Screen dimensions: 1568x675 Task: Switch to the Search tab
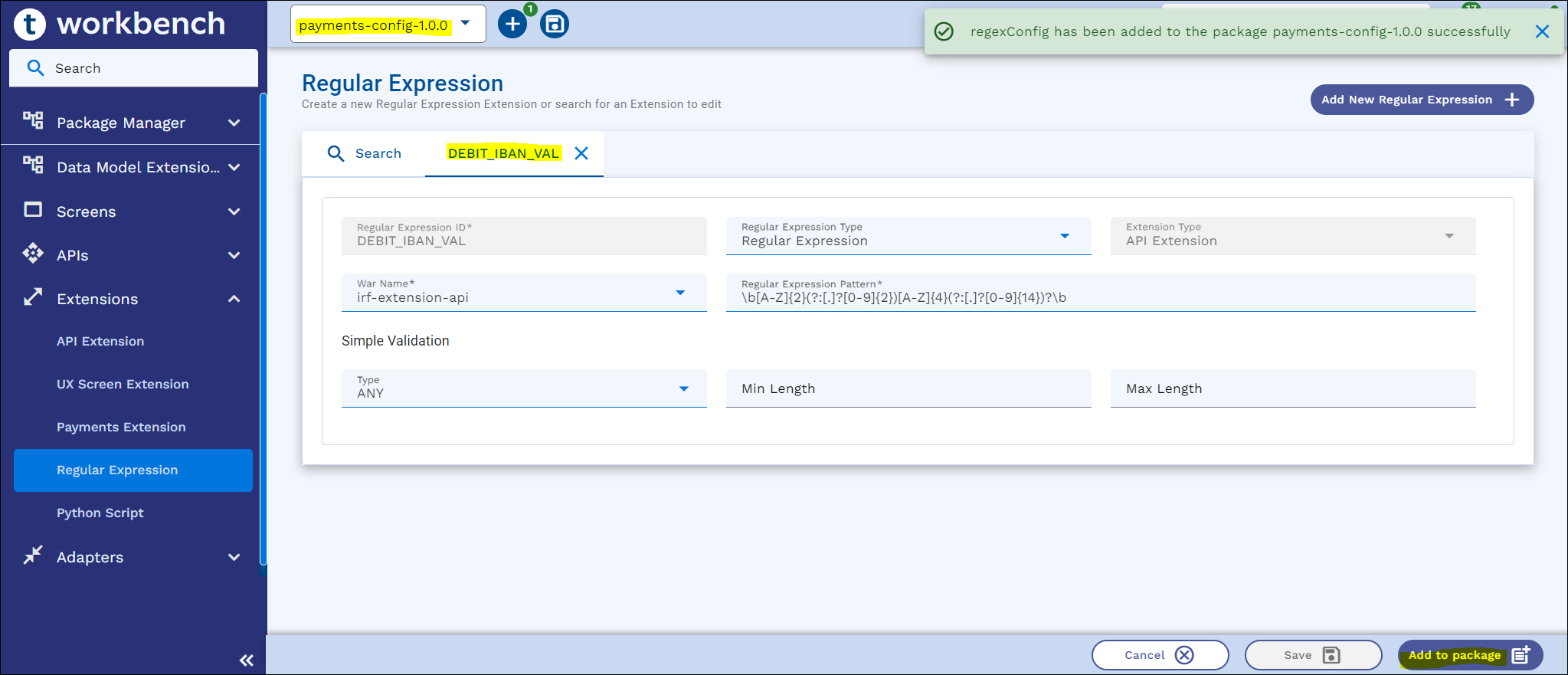pos(365,153)
